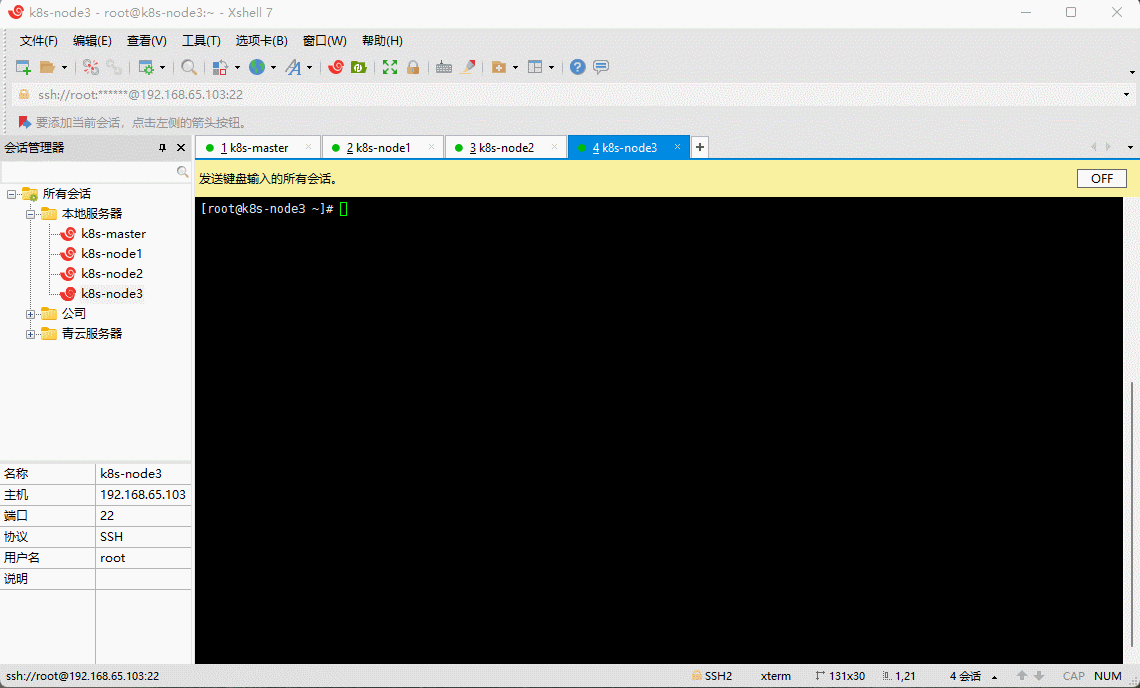Expand the layout icon dropdown arrow
1140x688 pixels.
[551, 68]
